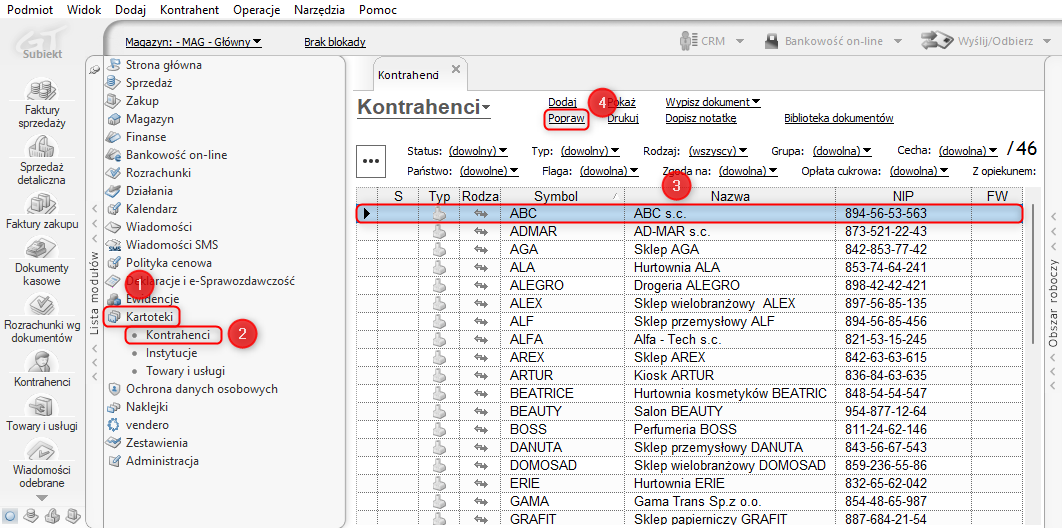
Task: Click the Administracja module icon
Action: 114,462
